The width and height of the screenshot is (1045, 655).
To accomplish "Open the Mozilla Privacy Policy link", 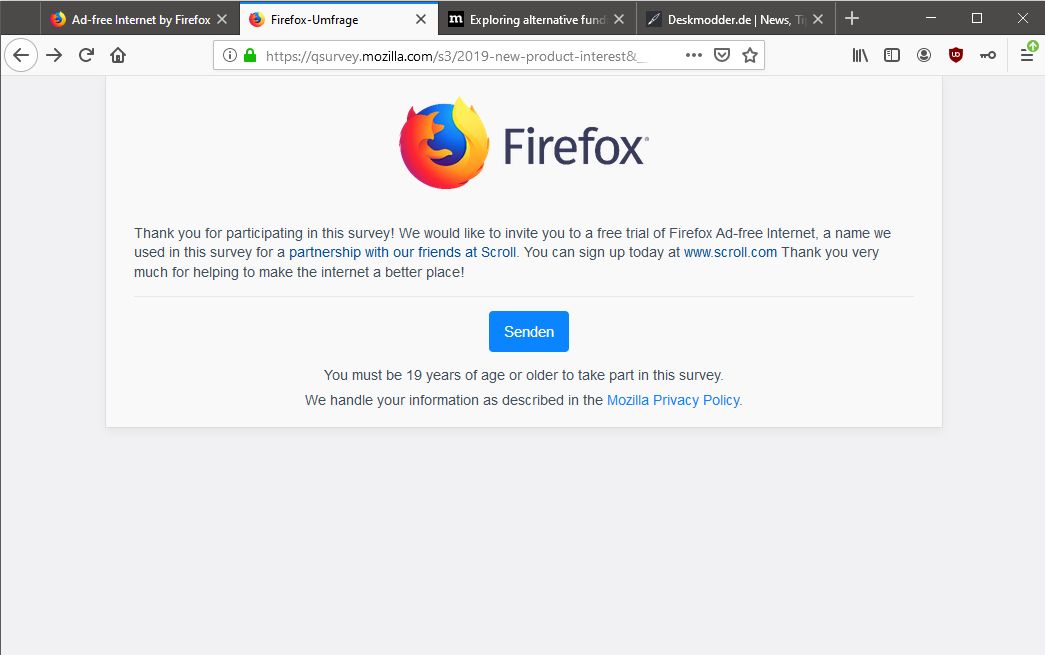I will 673,400.
